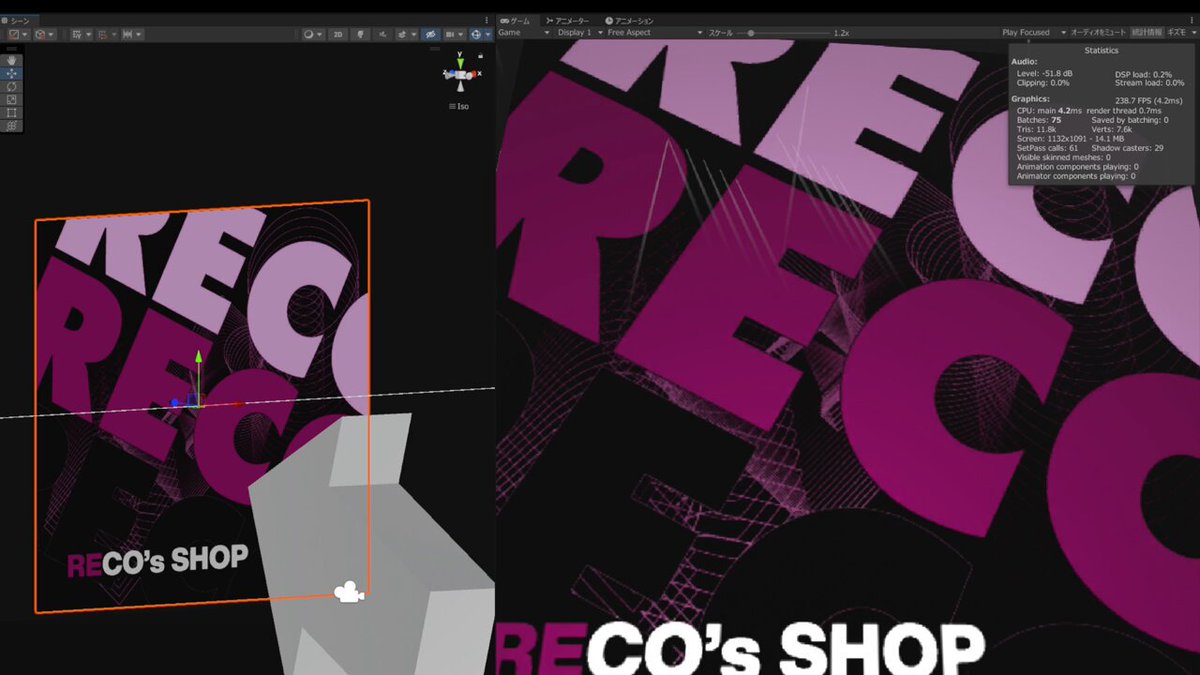Open the Game panel three-dot menu

click(1192, 20)
